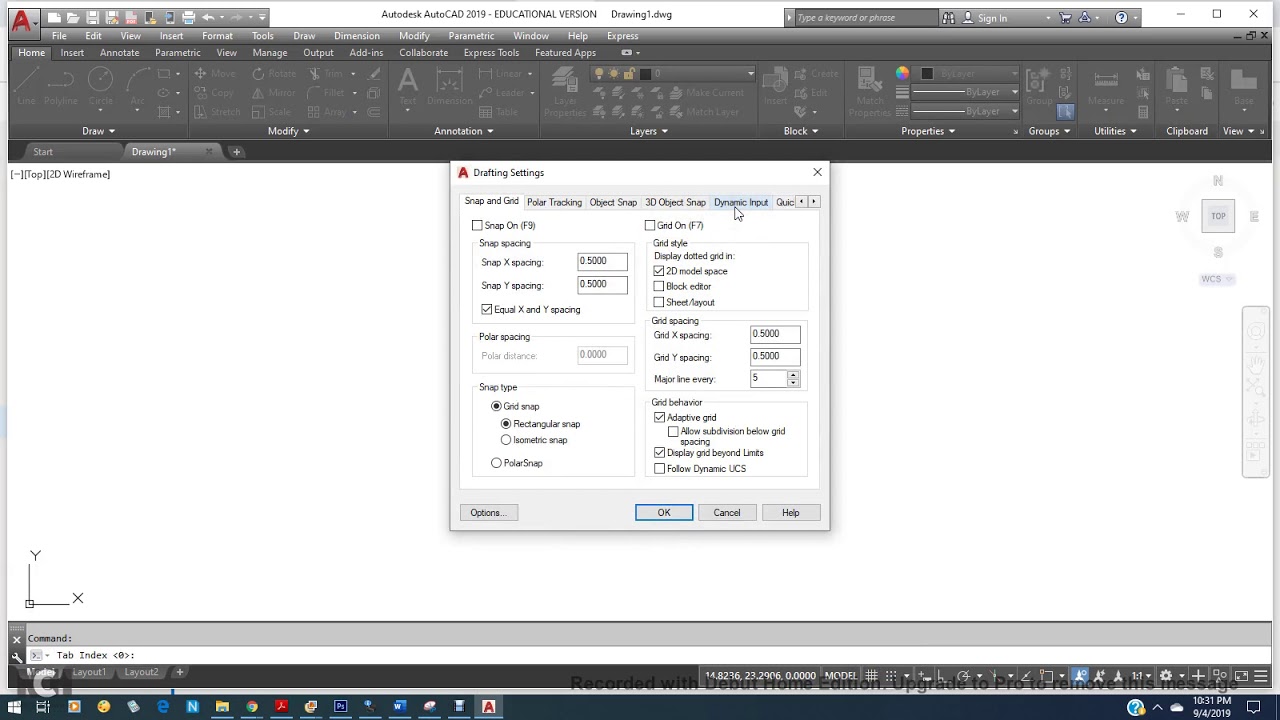Open the Parametric ribbon tab

(178, 53)
